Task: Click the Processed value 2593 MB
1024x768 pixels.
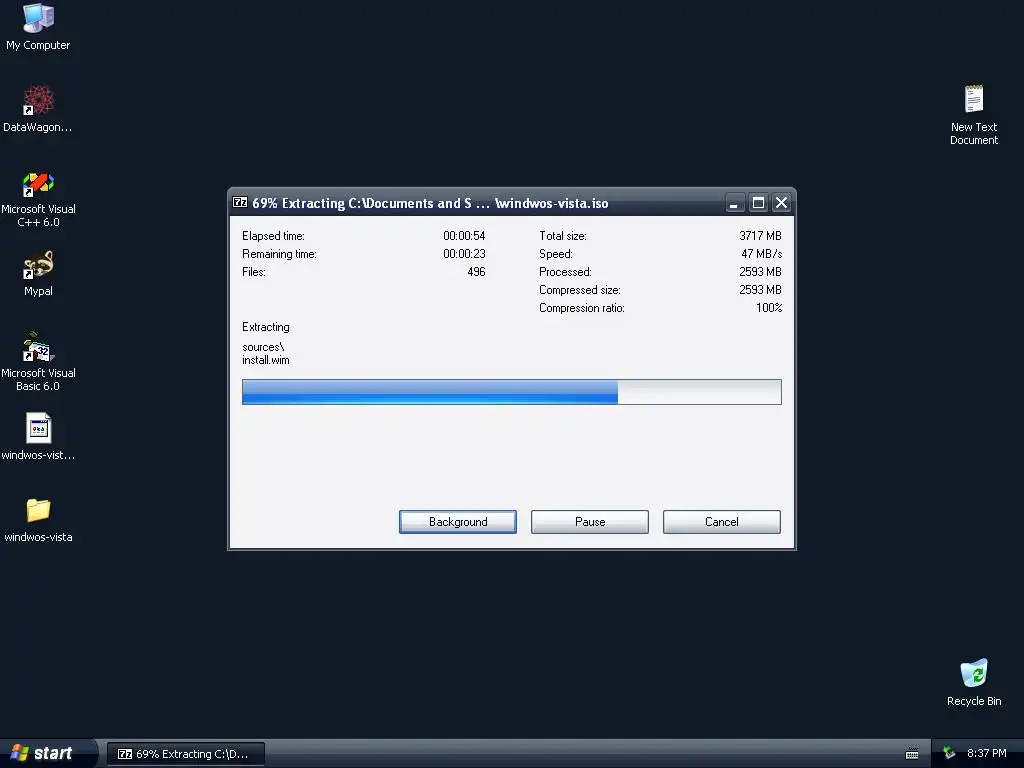Action: [760, 272]
